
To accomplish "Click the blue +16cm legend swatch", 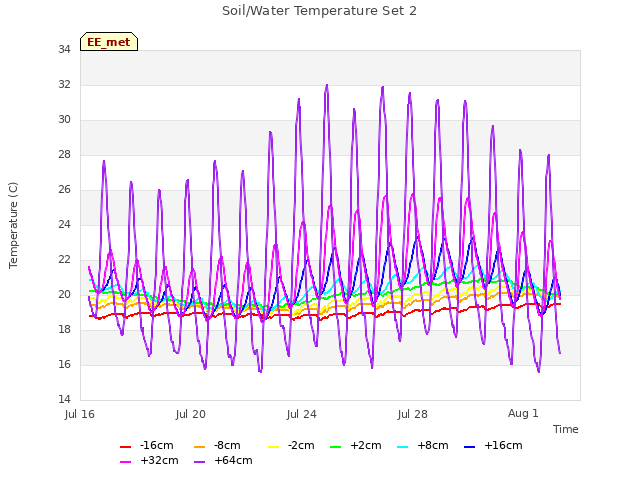I will 470,447.
